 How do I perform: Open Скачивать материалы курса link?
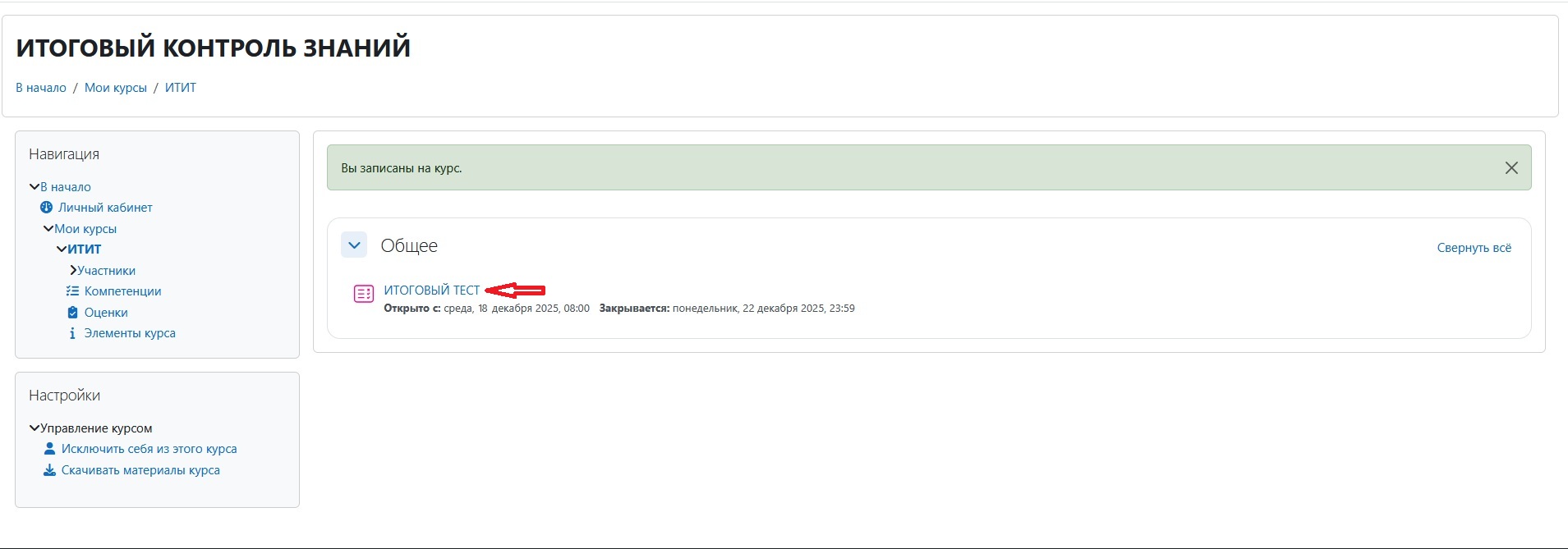pyautogui.click(x=140, y=470)
